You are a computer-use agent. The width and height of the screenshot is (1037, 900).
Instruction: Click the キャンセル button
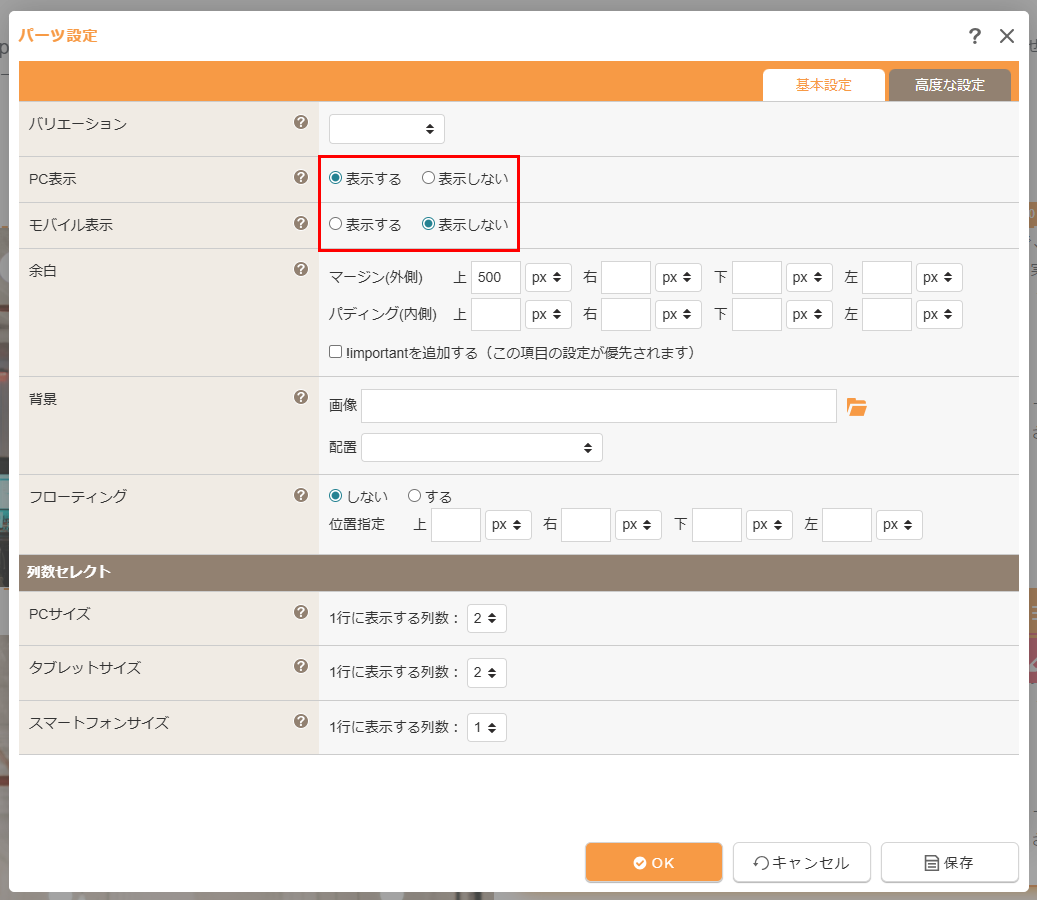pyautogui.click(x=802, y=862)
